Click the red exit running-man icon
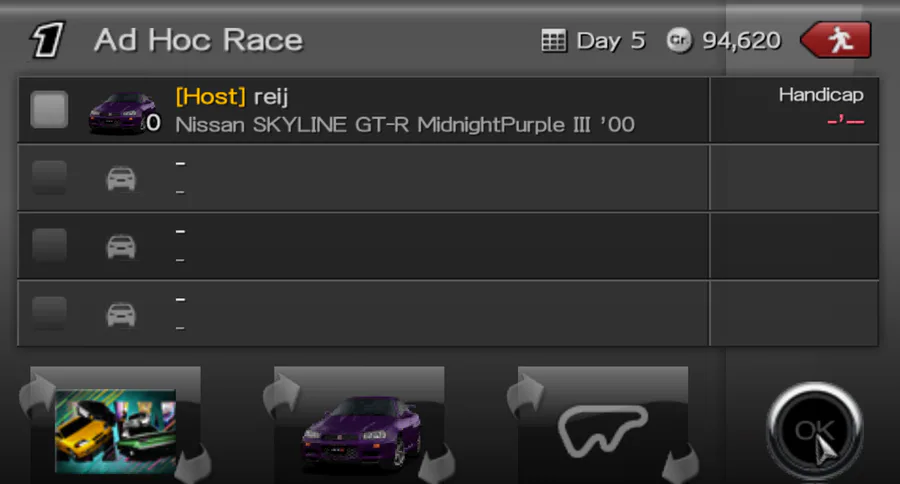Viewport: 900px width, 484px height. coord(836,40)
